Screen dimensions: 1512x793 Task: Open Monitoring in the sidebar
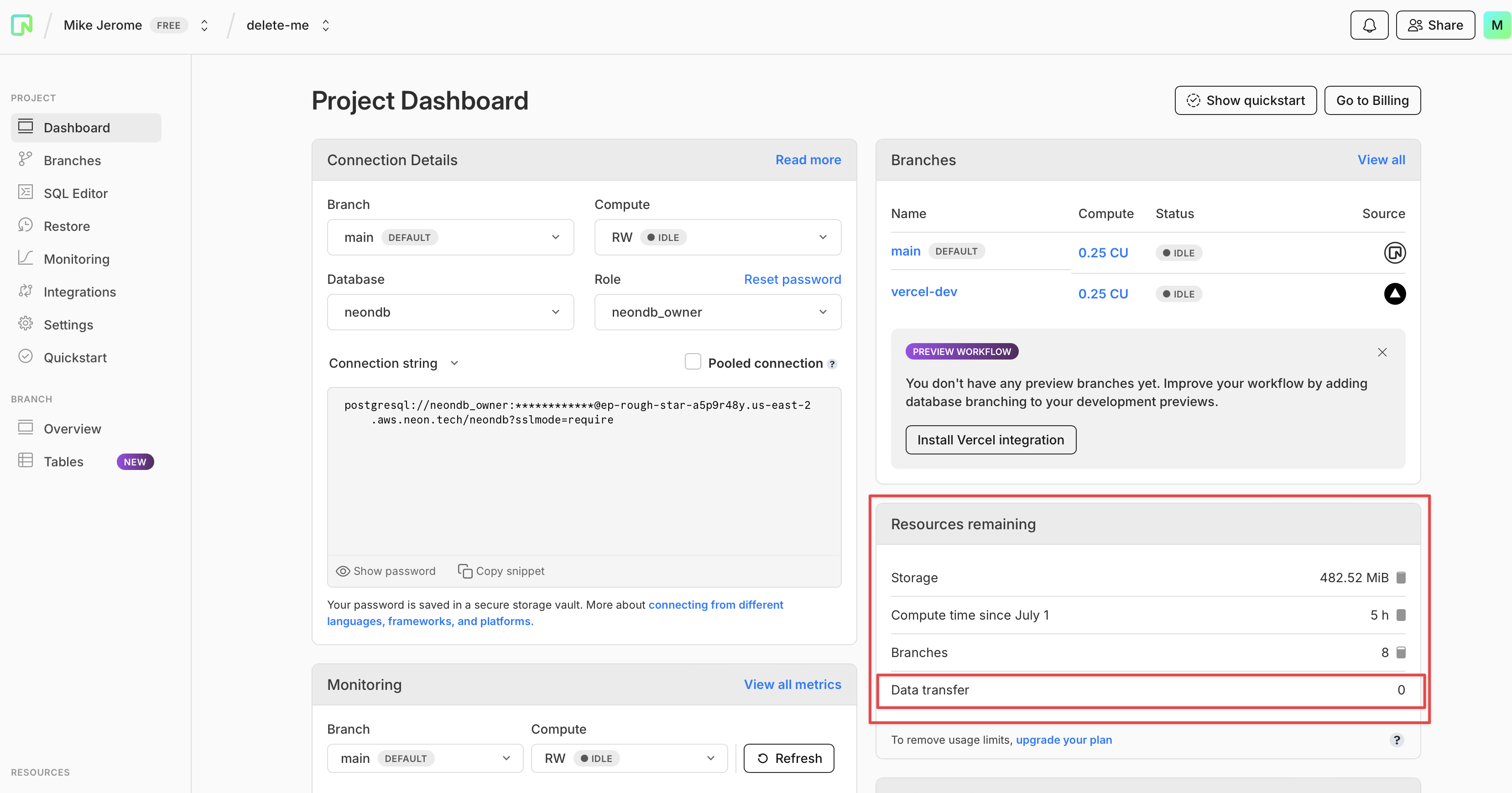tap(76, 260)
